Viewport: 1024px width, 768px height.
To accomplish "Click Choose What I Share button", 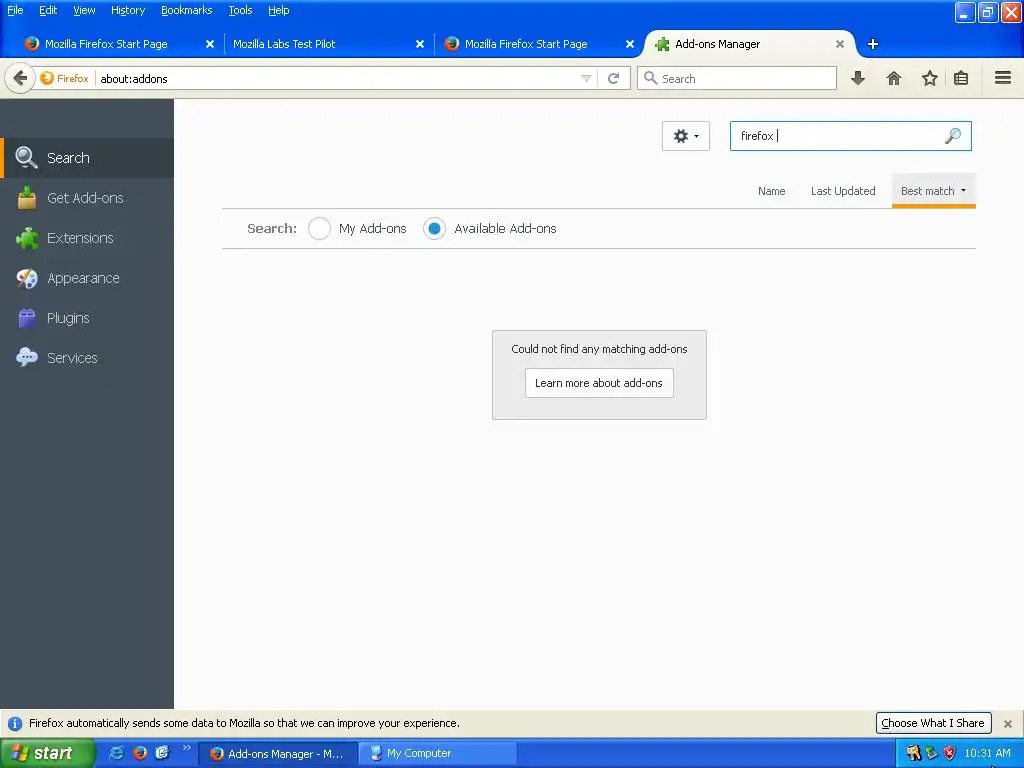I will pos(933,723).
